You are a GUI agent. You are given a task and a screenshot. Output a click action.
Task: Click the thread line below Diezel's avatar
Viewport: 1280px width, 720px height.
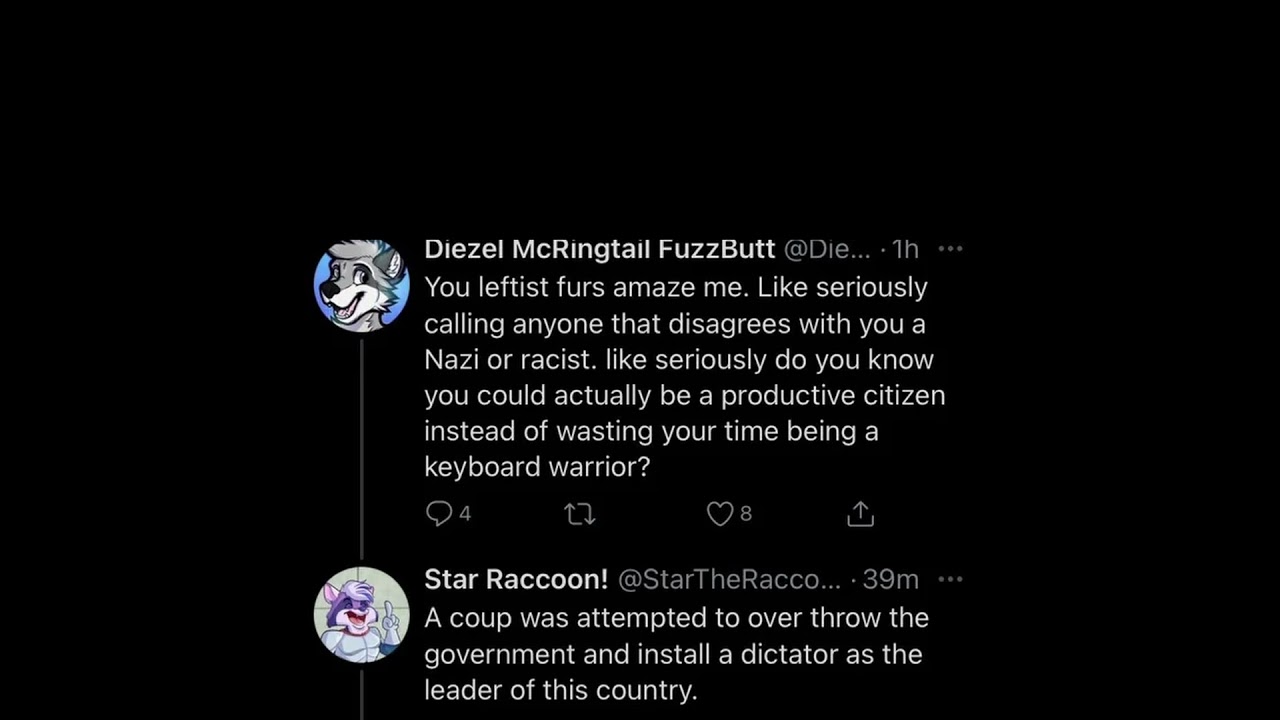(362, 450)
